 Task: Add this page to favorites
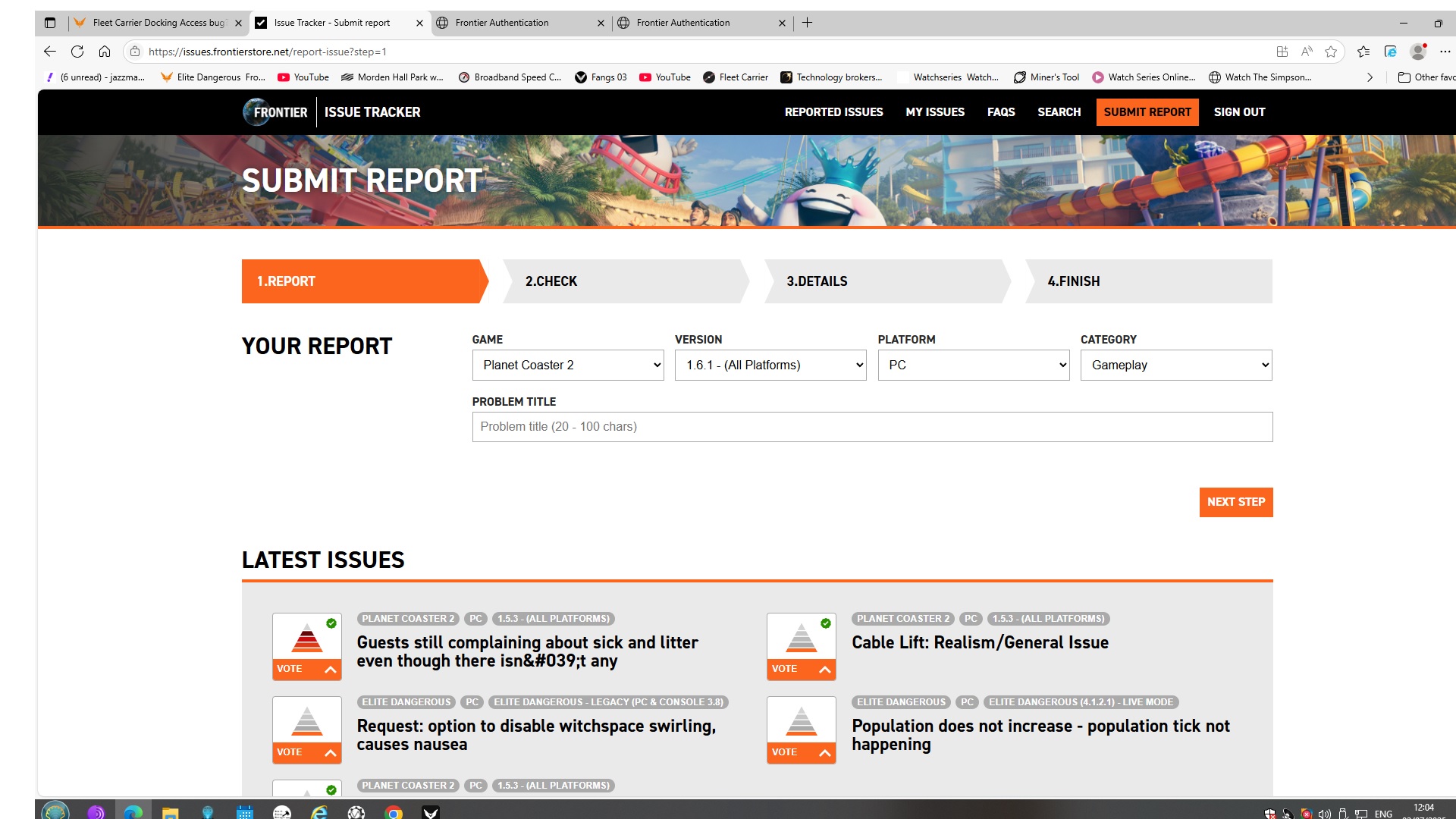(x=1331, y=52)
